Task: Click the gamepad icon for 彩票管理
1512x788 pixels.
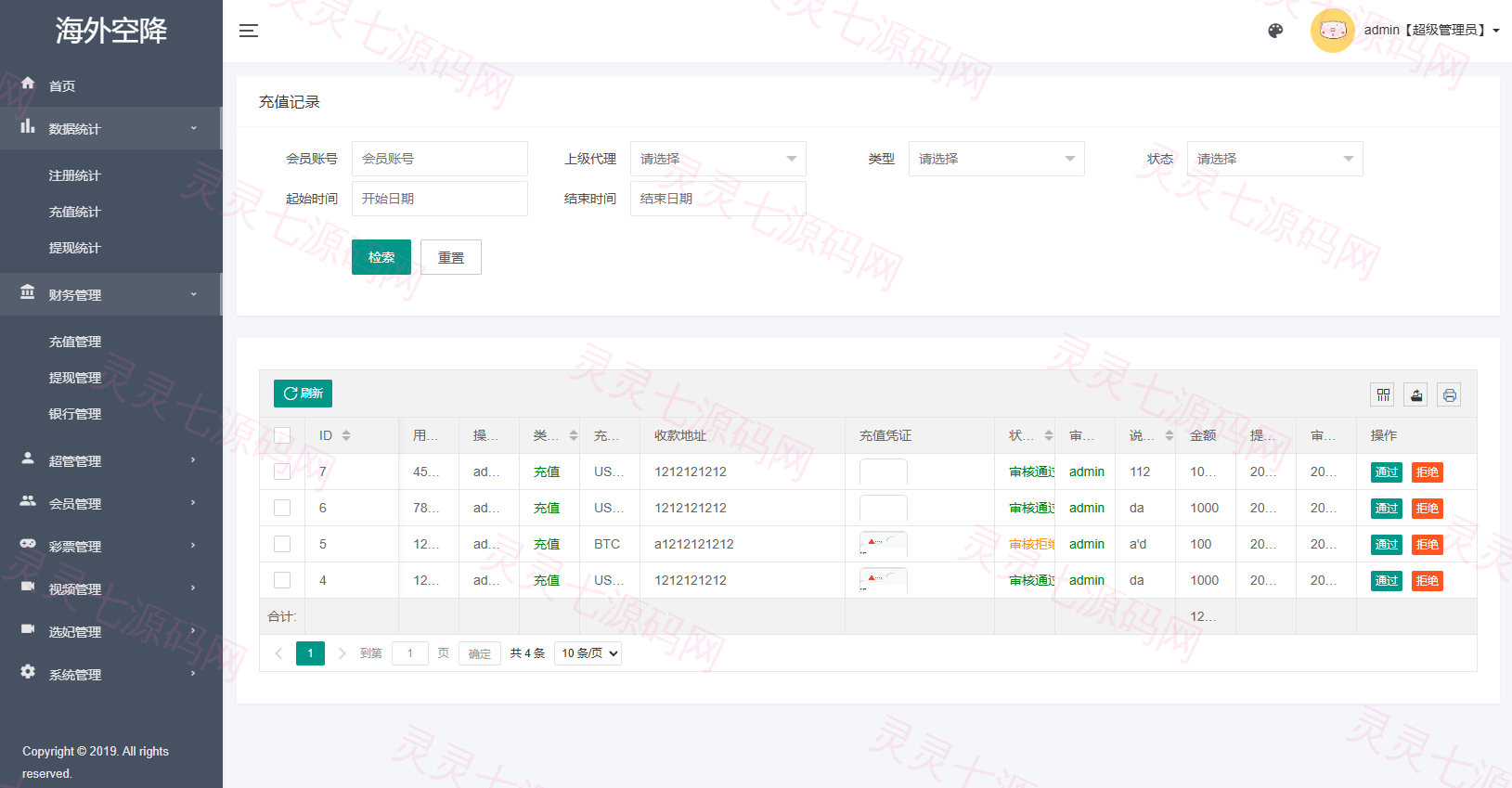Action: (28, 544)
